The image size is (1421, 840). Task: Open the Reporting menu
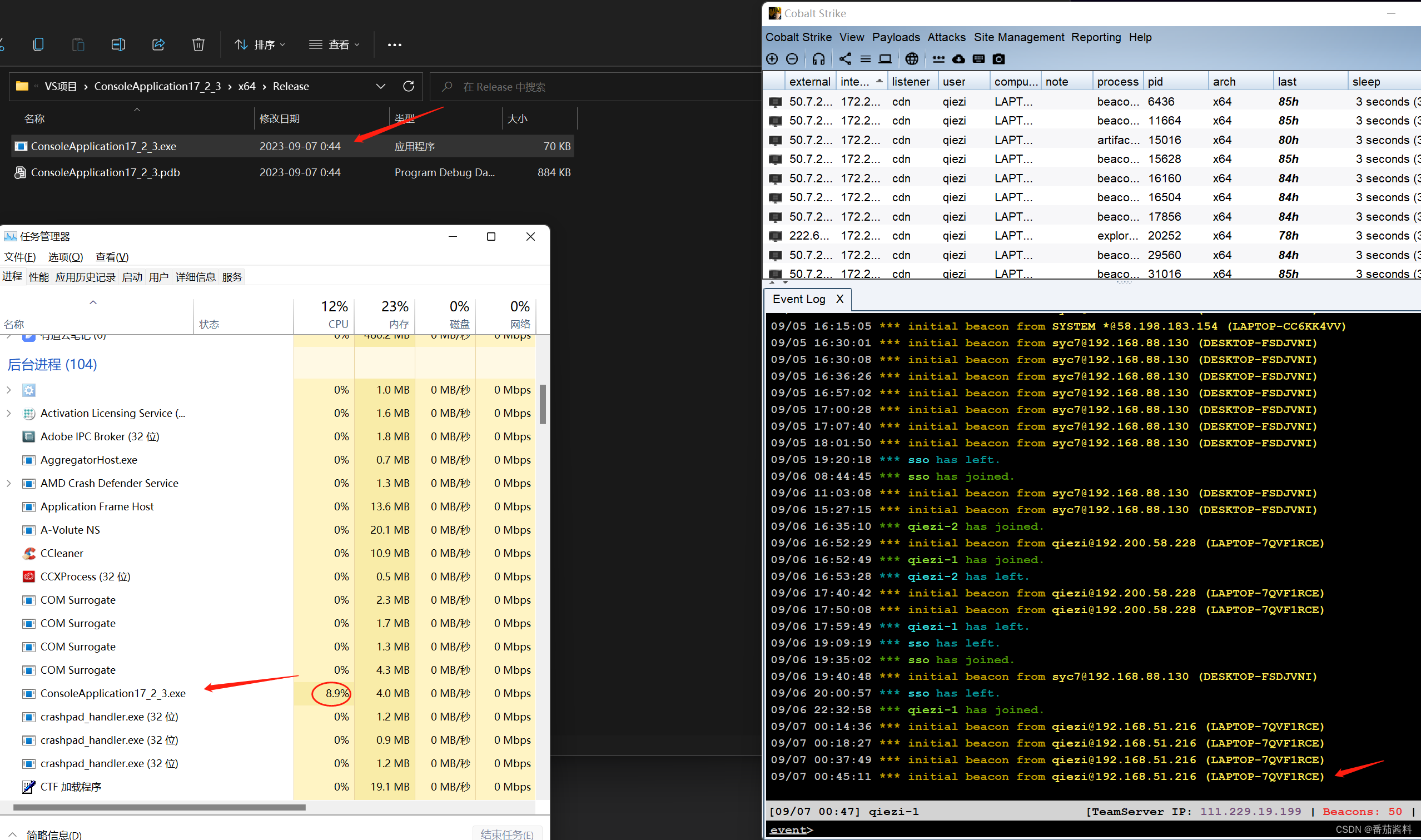(1096, 37)
